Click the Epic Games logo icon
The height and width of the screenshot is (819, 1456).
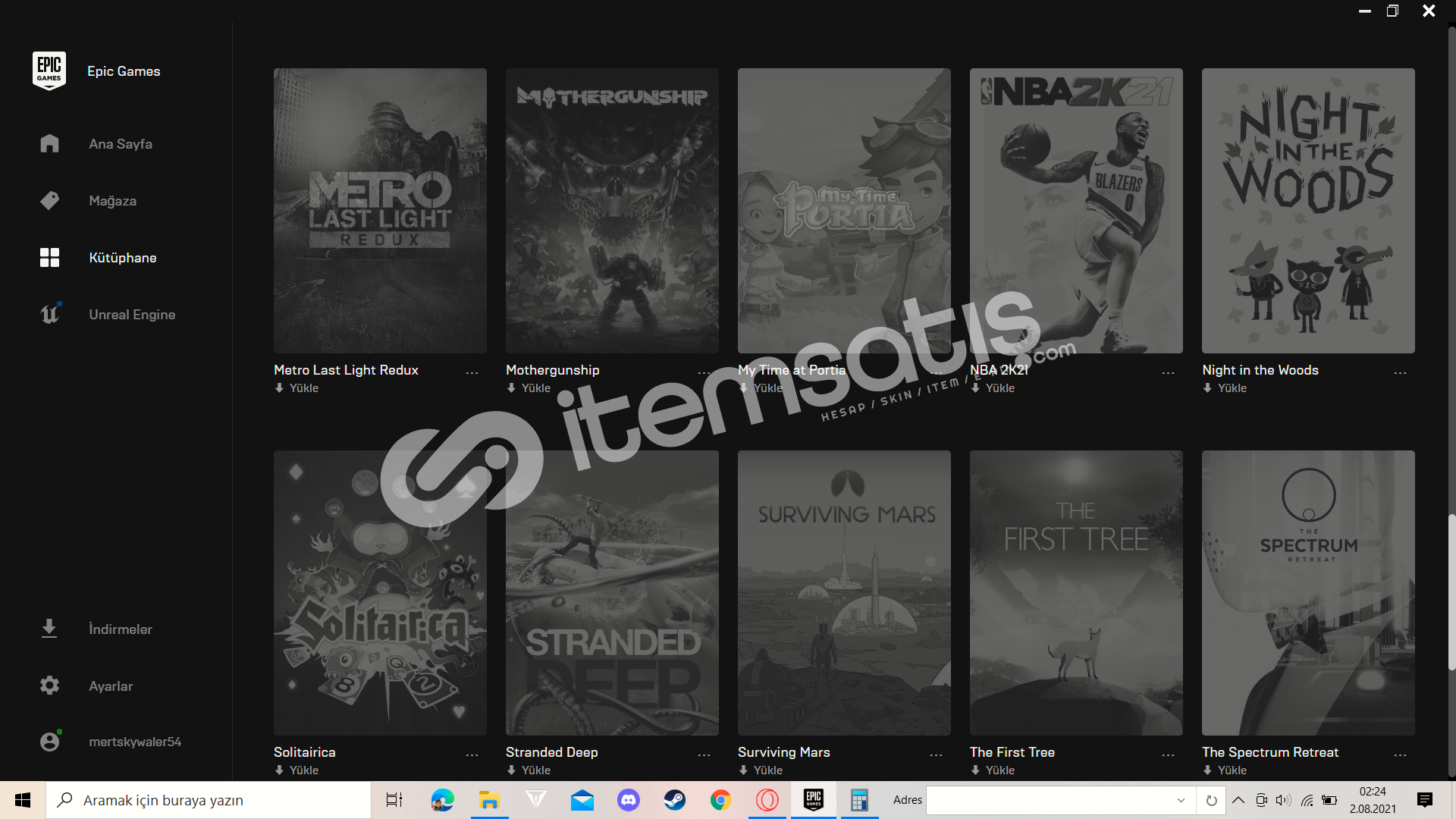coord(49,71)
